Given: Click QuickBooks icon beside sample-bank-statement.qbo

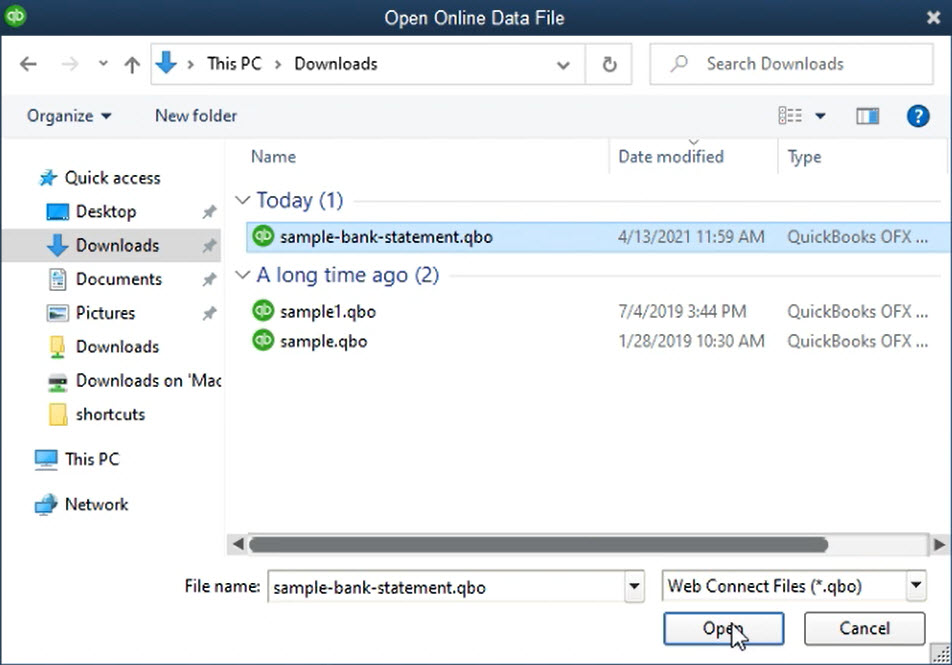Looking at the screenshot, I should pyautogui.click(x=263, y=236).
